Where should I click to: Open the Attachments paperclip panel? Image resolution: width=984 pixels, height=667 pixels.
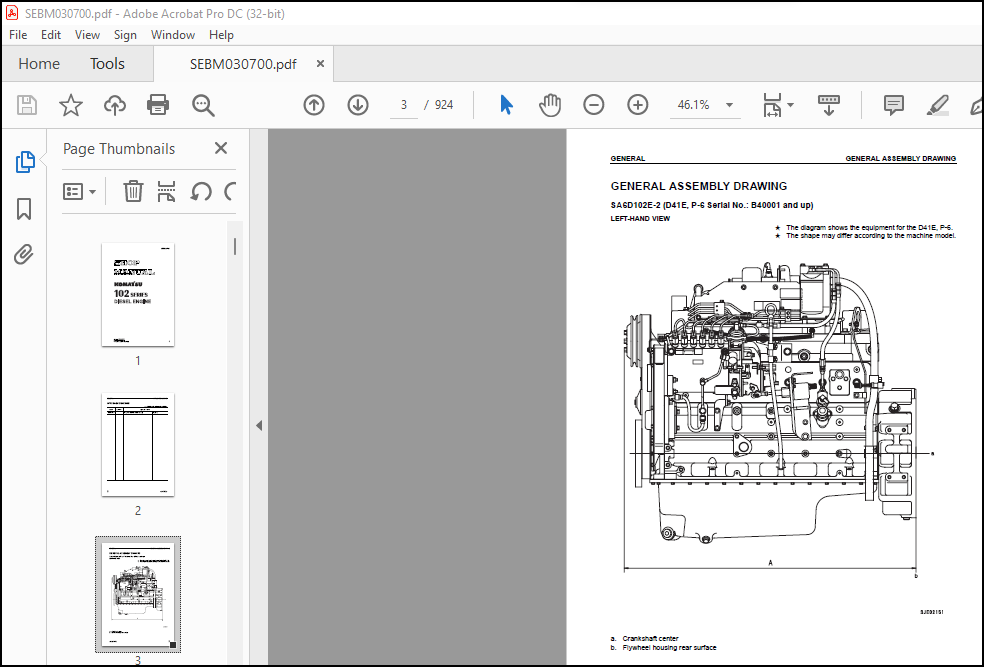coord(24,254)
